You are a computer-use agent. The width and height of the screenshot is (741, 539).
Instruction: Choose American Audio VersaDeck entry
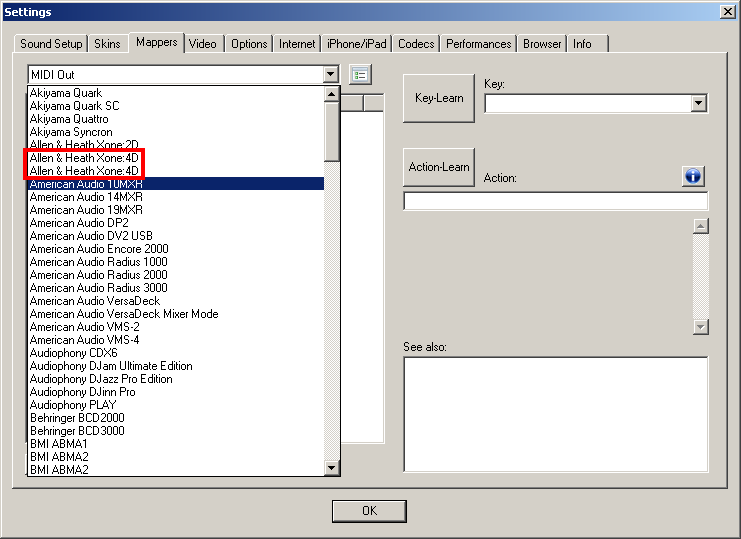[176, 301]
